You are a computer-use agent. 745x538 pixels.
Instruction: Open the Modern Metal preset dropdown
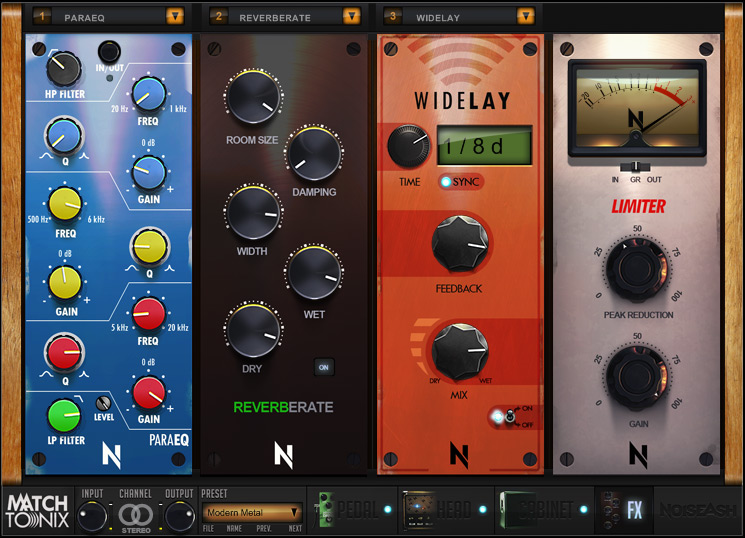[252, 512]
